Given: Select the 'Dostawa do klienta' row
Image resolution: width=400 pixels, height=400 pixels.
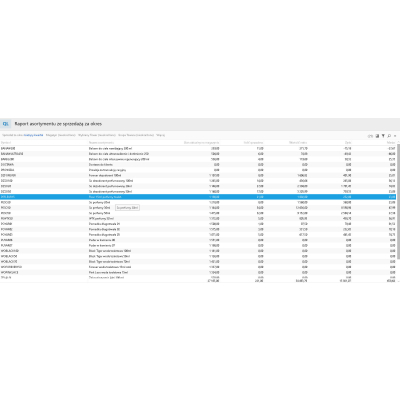Looking at the screenshot, I should (198, 165).
